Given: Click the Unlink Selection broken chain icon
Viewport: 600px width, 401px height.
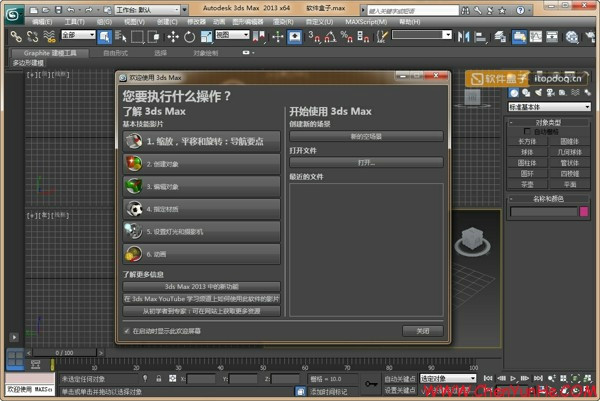Looking at the screenshot, I should 33,37.
